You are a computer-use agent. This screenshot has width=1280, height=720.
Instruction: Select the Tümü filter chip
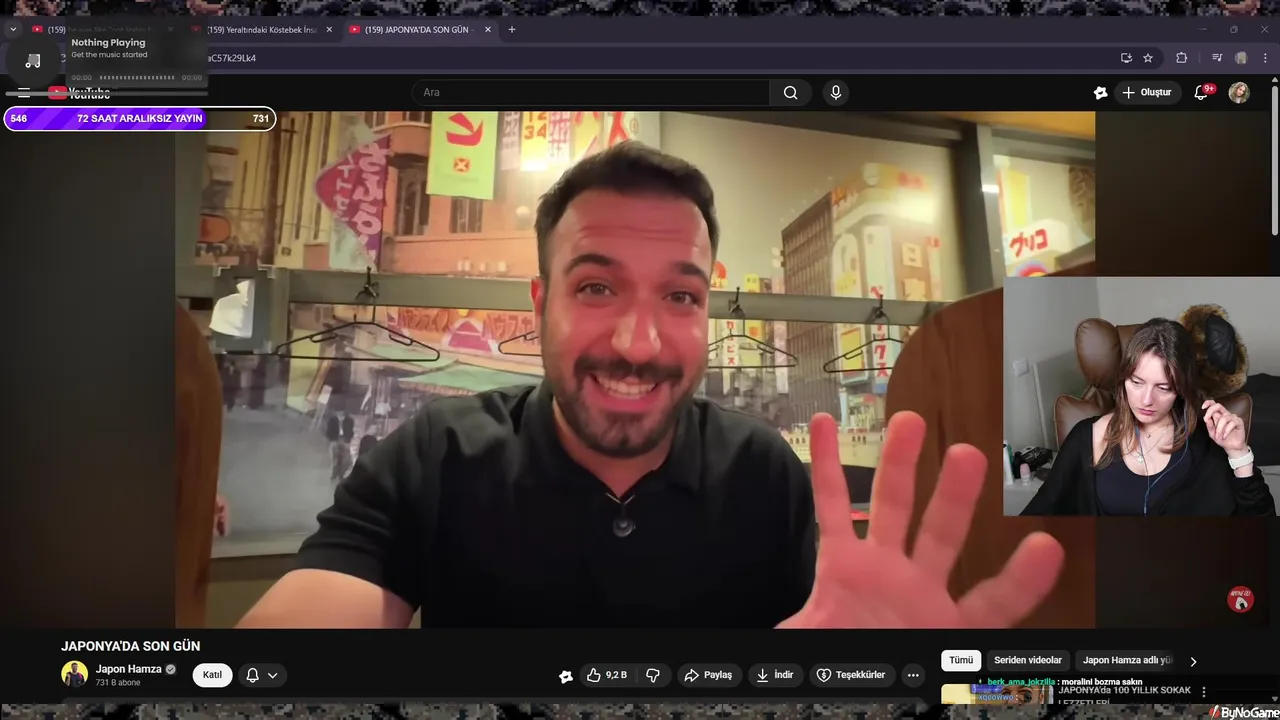[x=961, y=660]
